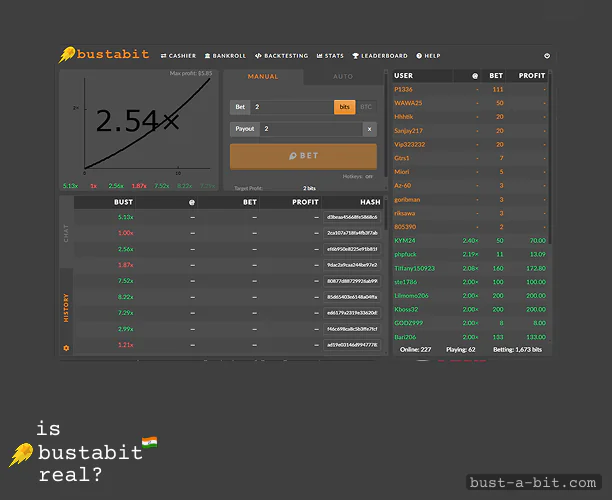This screenshot has height=500, width=612.
Task: Open the History side tab
Action: (66, 308)
